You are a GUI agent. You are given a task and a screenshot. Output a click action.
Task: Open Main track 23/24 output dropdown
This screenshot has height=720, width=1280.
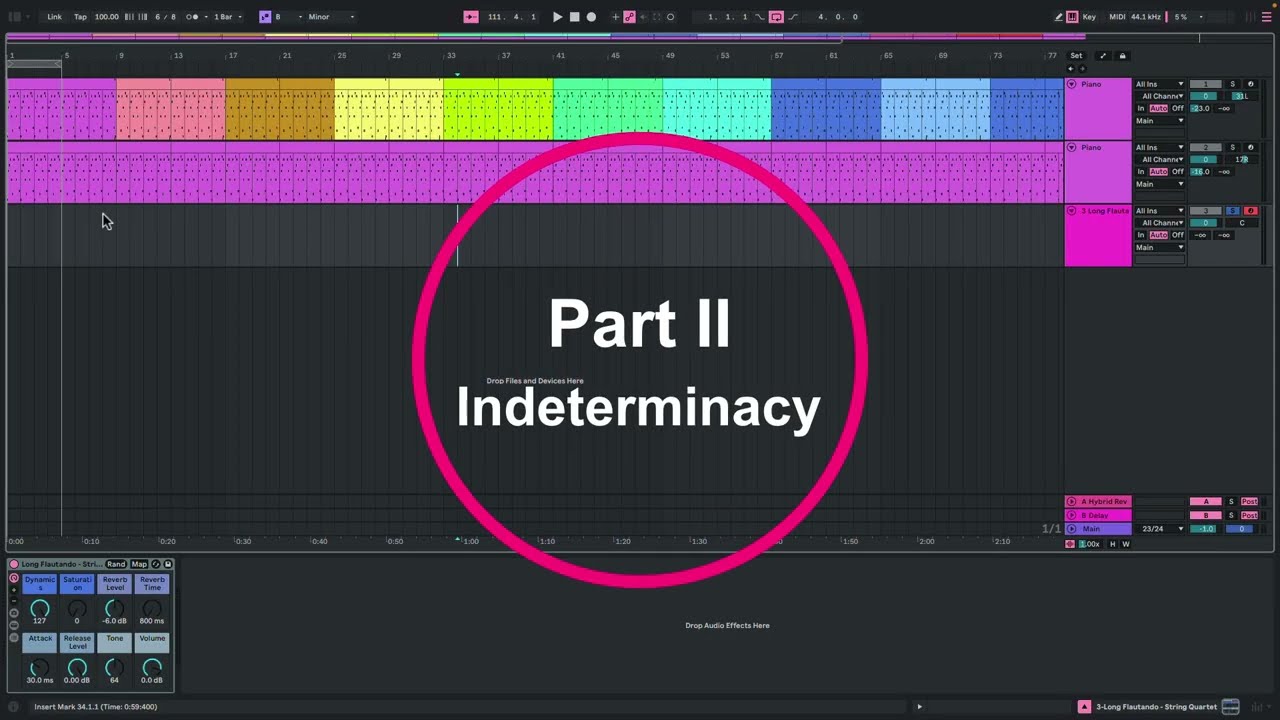[x=1162, y=528]
